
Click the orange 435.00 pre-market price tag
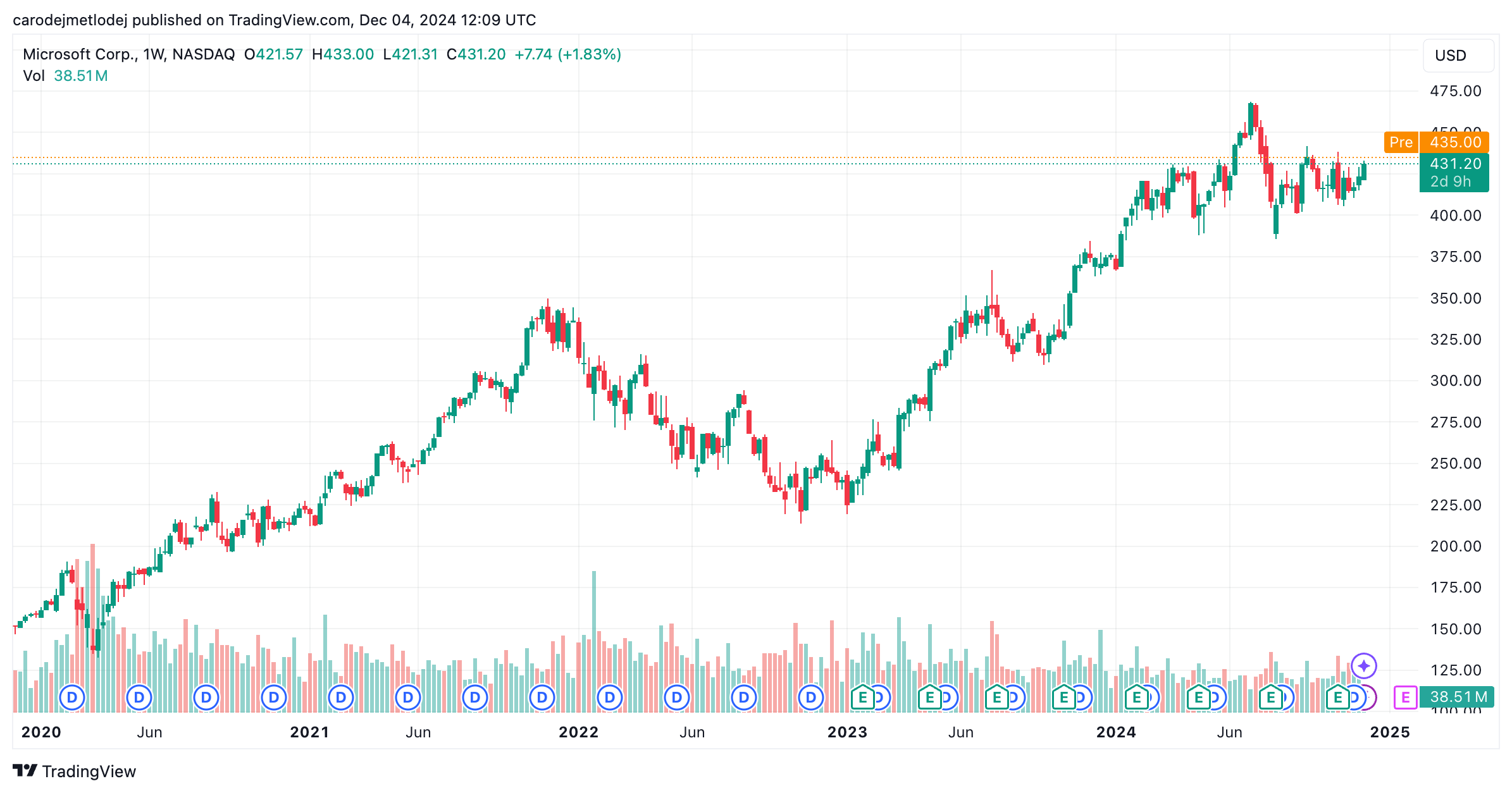1454,142
